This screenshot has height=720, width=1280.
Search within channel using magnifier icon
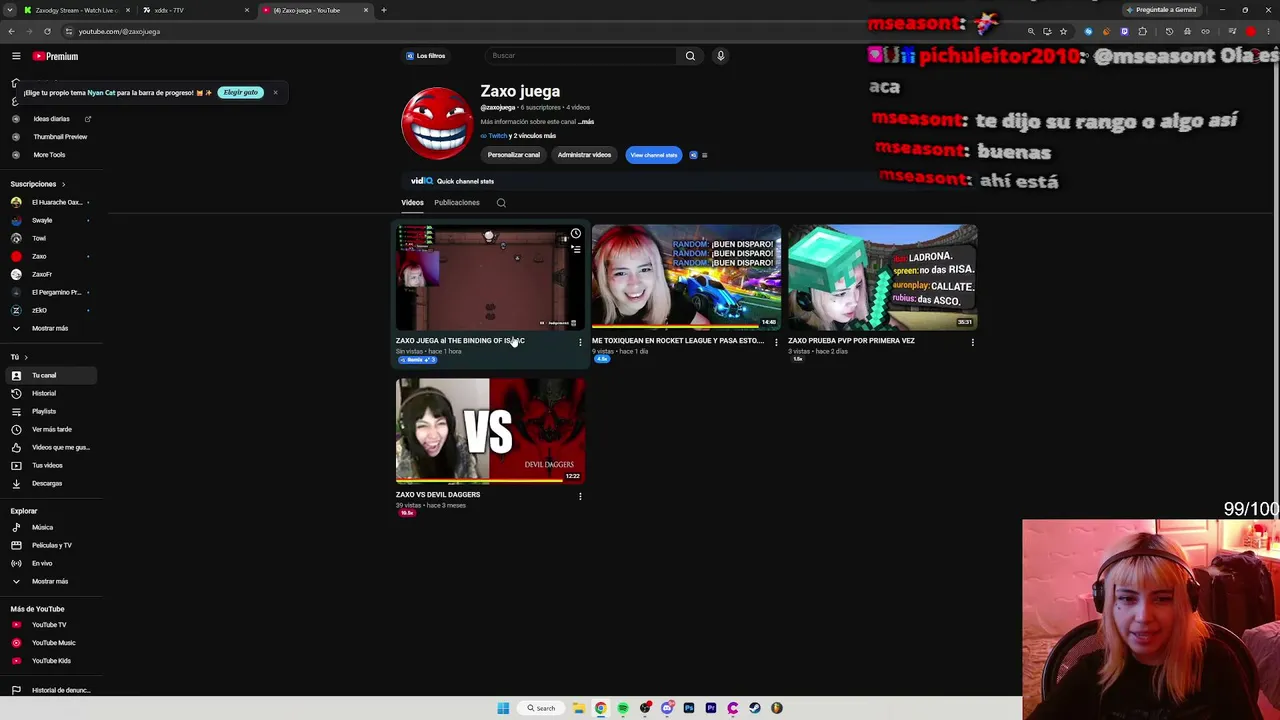pos(501,203)
